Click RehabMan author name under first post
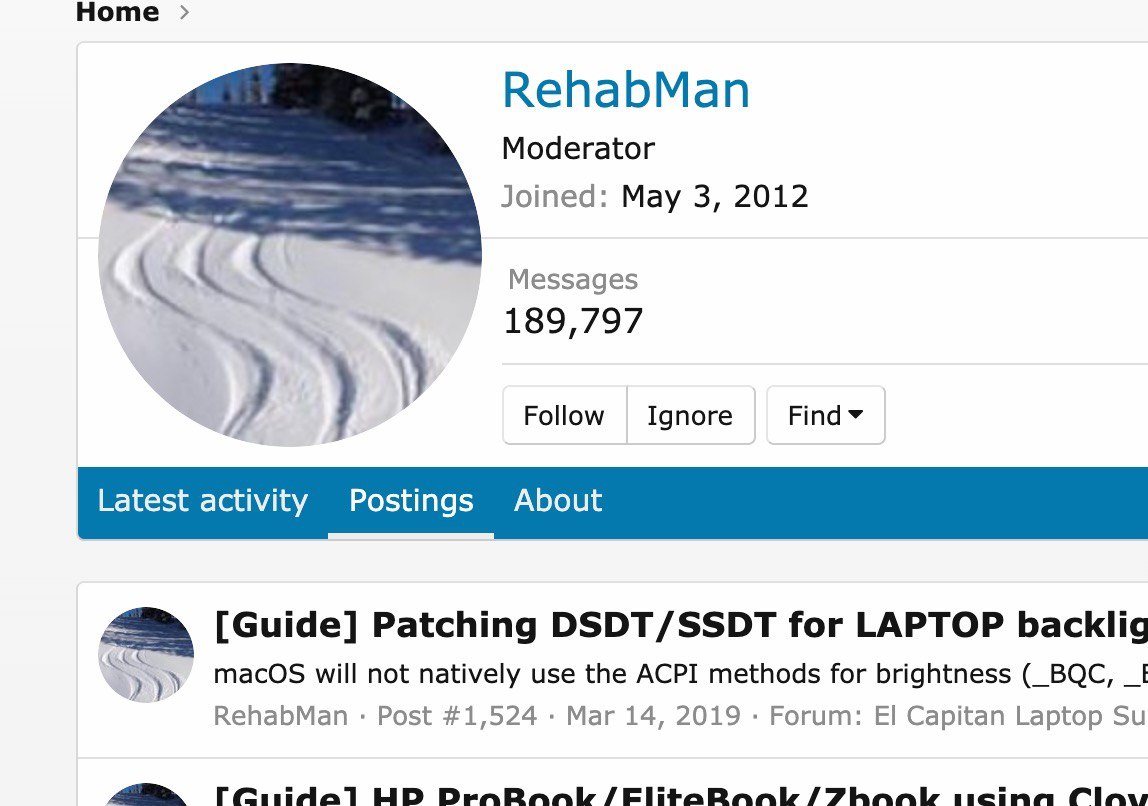Image resolution: width=1148 pixels, height=806 pixels. coord(280,715)
